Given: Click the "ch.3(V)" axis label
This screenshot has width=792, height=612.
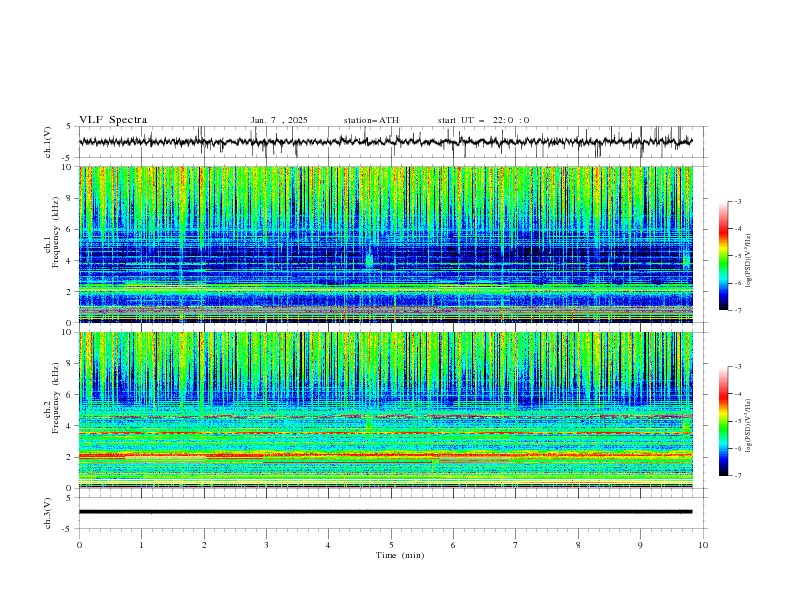Looking at the screenshot, I should (49, 513).
